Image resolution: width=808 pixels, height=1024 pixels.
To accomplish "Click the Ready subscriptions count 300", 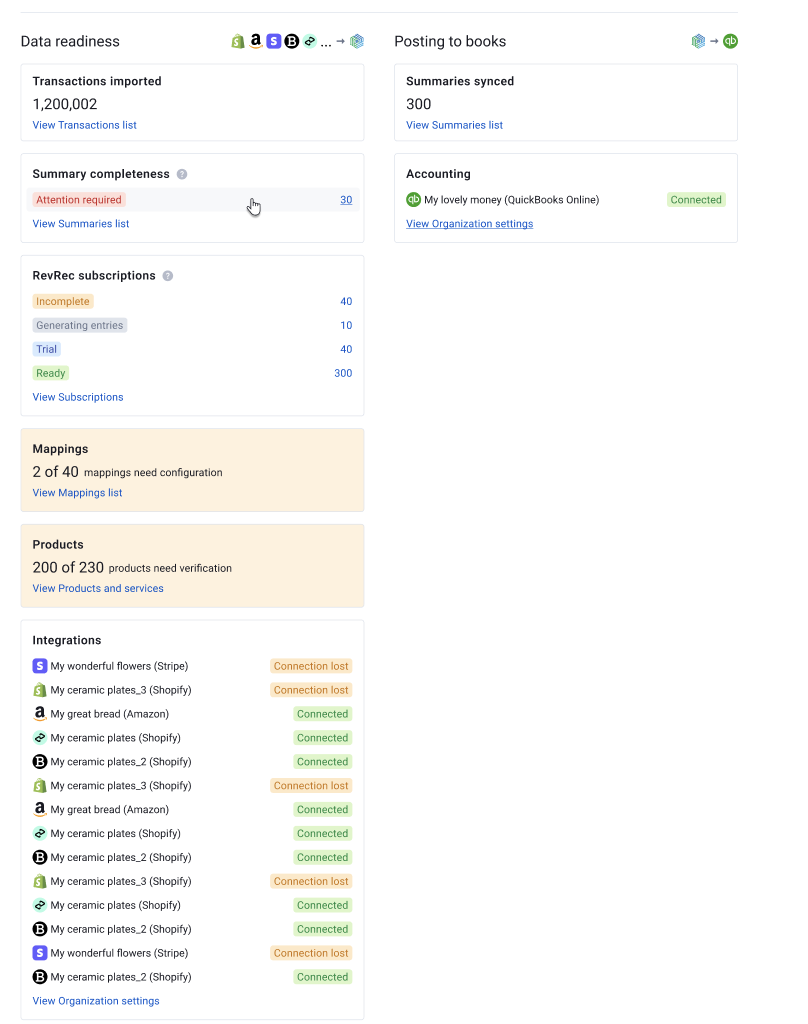I will pyautogui.click(x=343, y=373).
